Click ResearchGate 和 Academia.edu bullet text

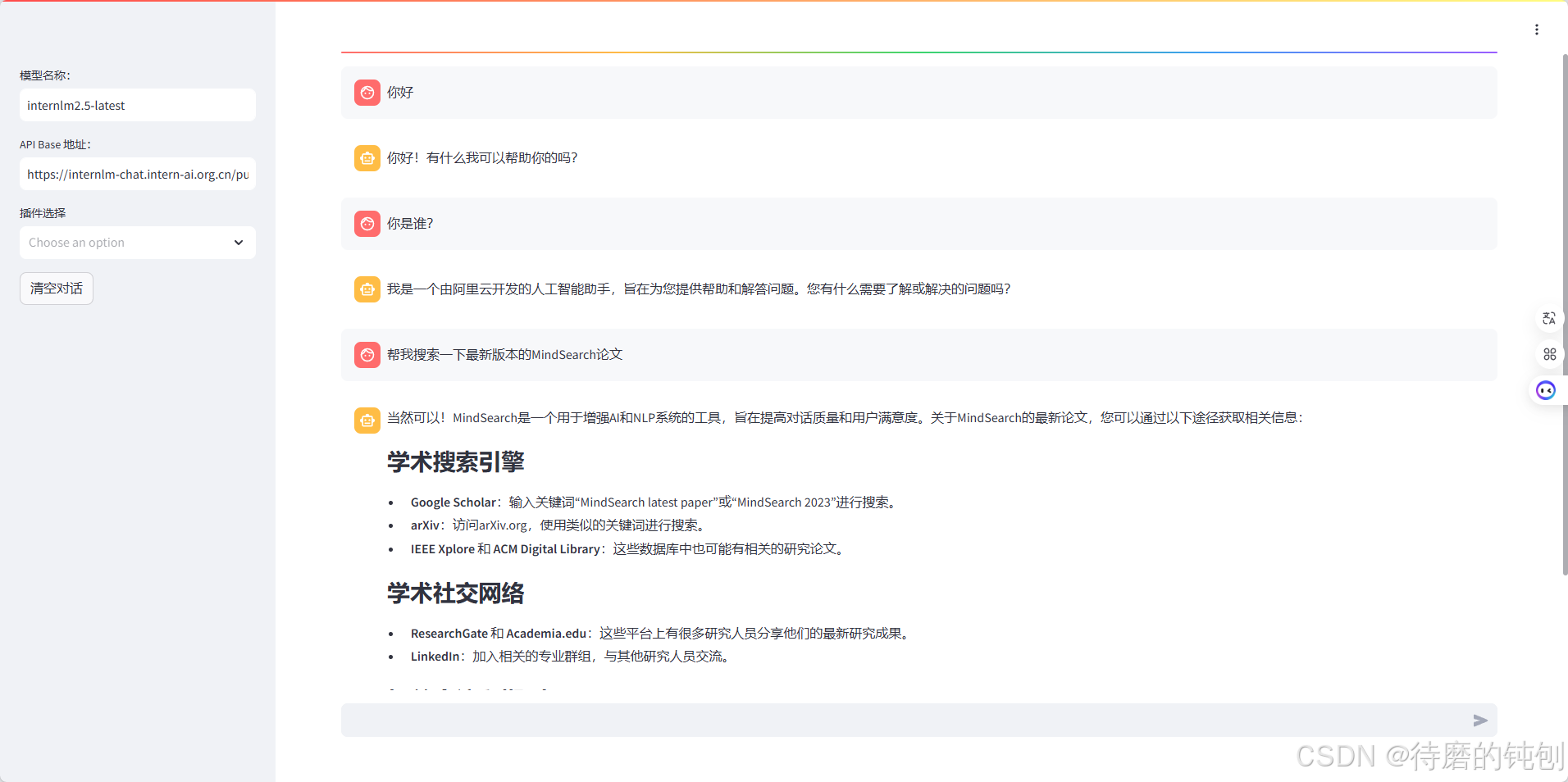tap(662, 634)
